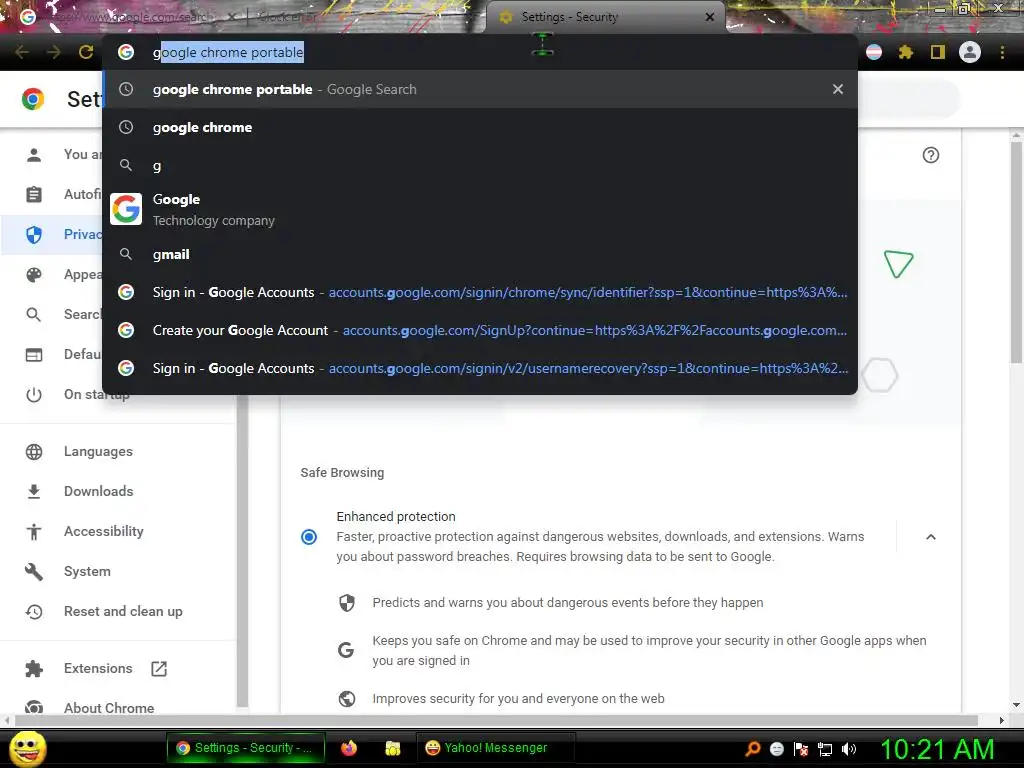Click the Privacy shield icon in sidebar

point(34,234)
